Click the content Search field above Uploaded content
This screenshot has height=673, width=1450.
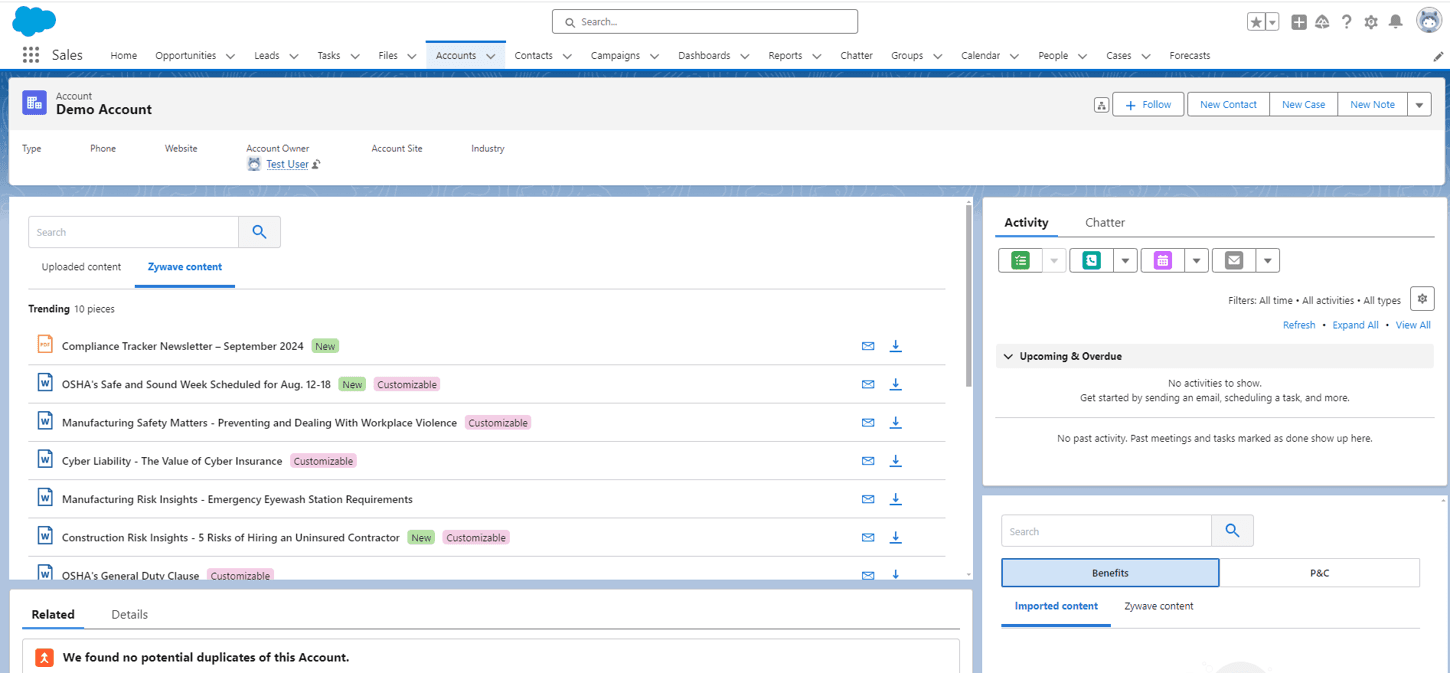click(x=133, y=232)
